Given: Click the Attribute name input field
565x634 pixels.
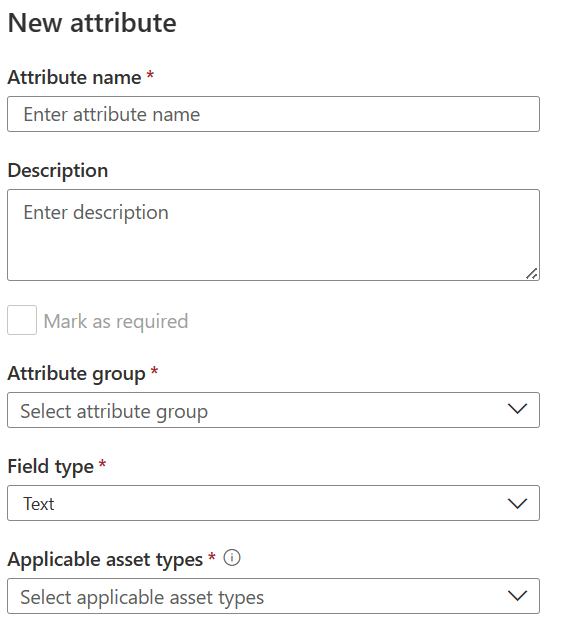Looking at the screenshot, I should [x=273, y=114].
